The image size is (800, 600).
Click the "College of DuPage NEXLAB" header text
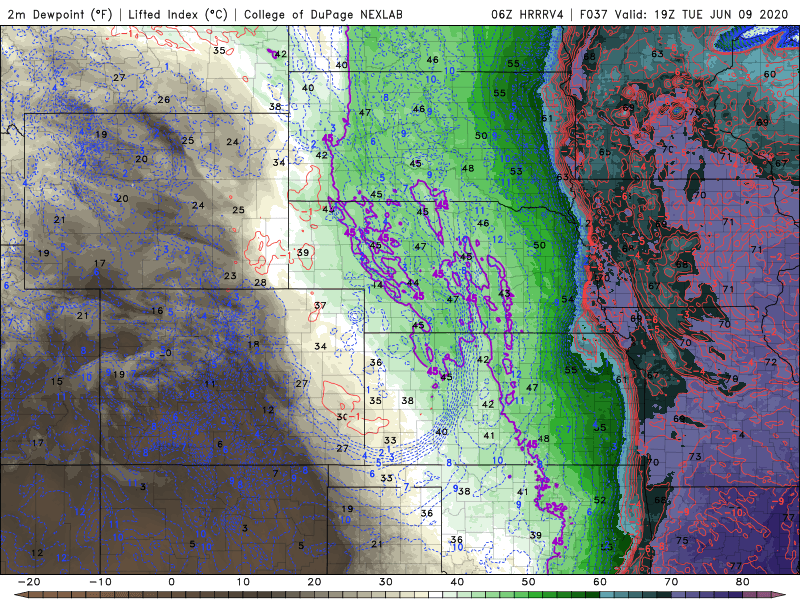[323, 14]
